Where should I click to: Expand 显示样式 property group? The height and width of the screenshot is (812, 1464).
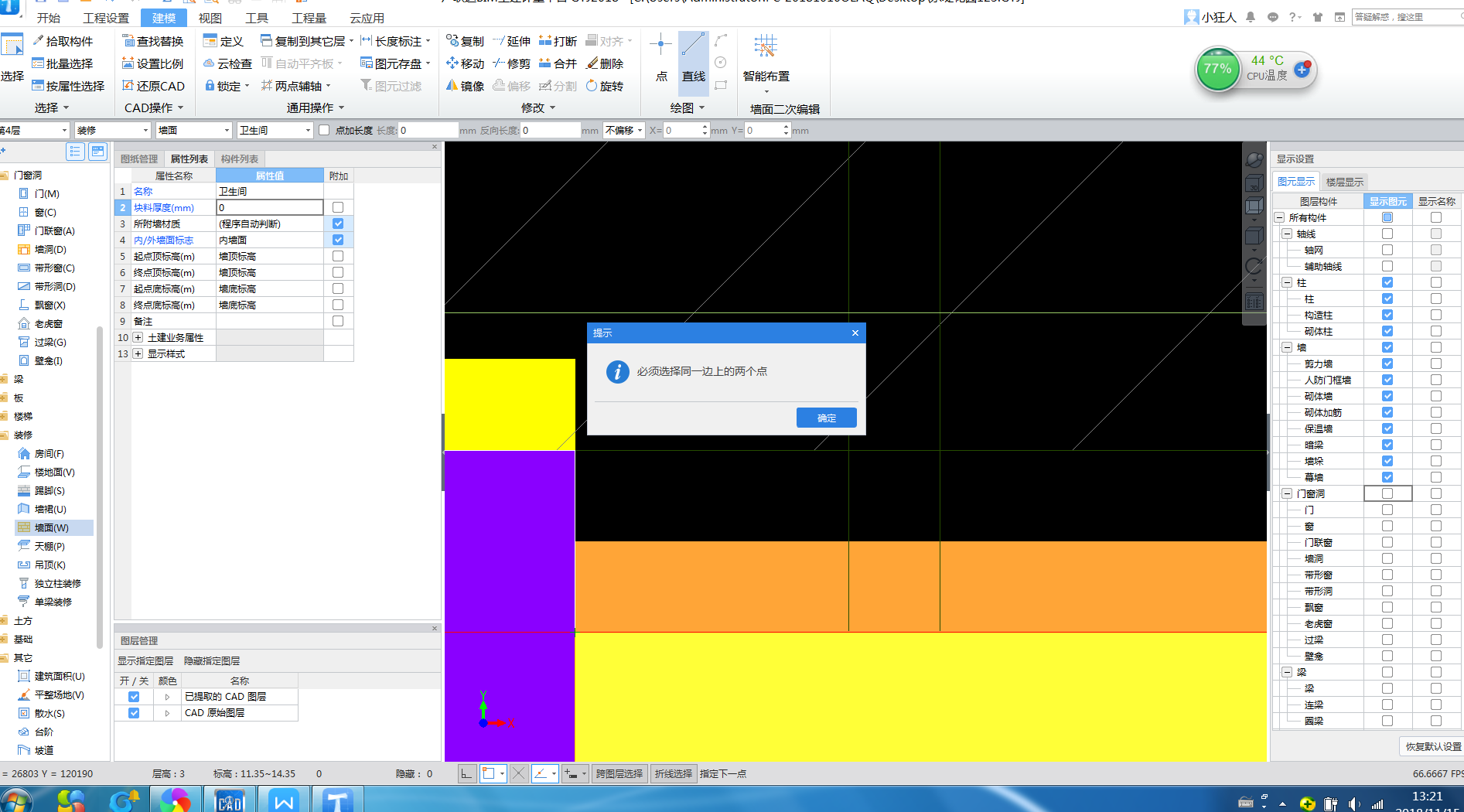[x=138, y=353]
